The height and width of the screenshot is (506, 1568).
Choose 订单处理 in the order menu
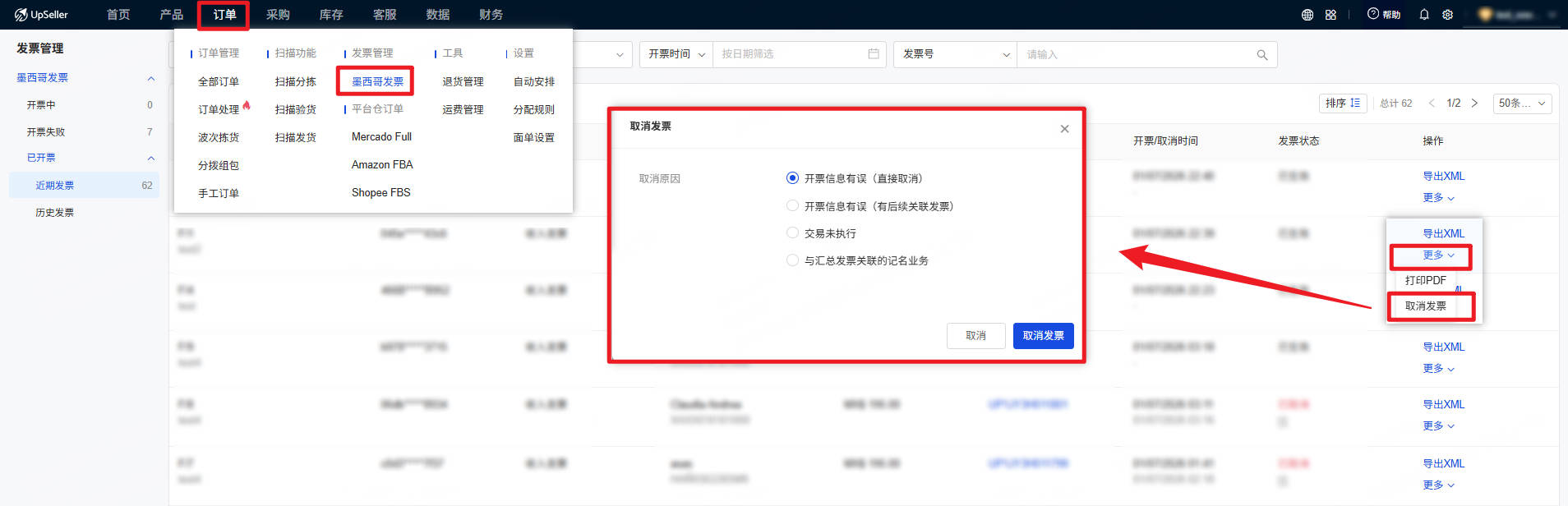[x=219, y=109]
